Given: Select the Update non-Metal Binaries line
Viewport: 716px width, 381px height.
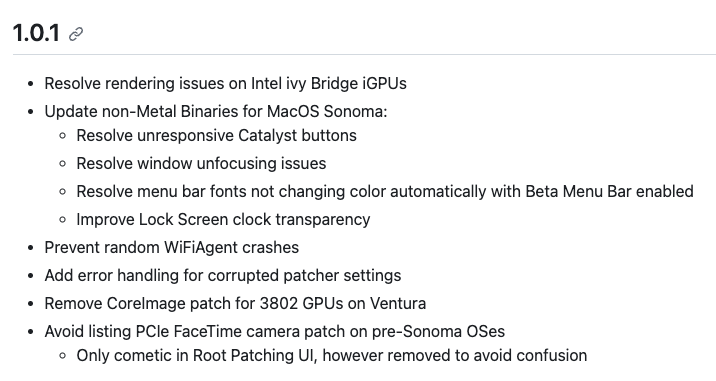Looking at the screenshot, I should 216,111.
